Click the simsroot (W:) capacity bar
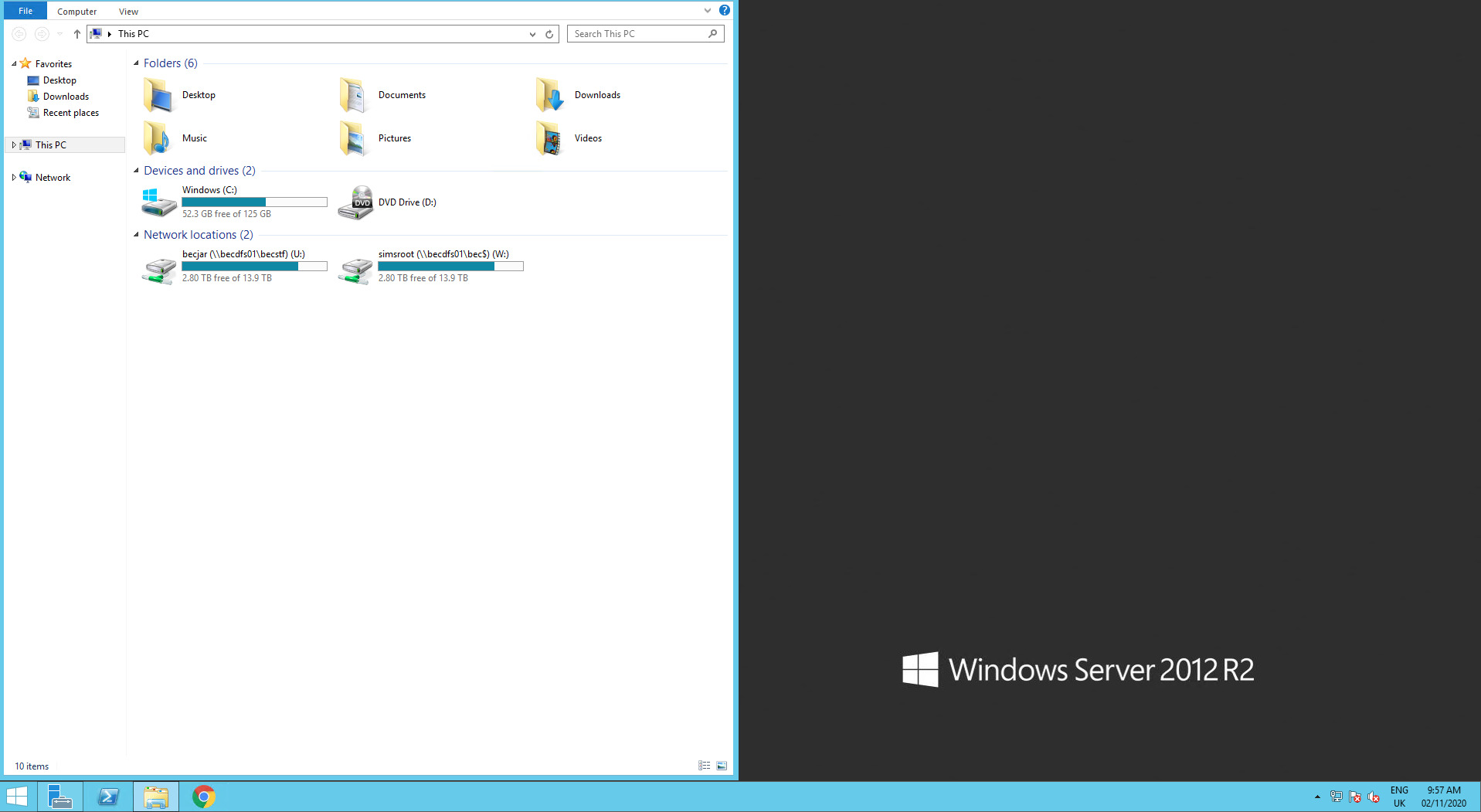The height and width of the screenshot is (812, 1481). tap(450, 267)
